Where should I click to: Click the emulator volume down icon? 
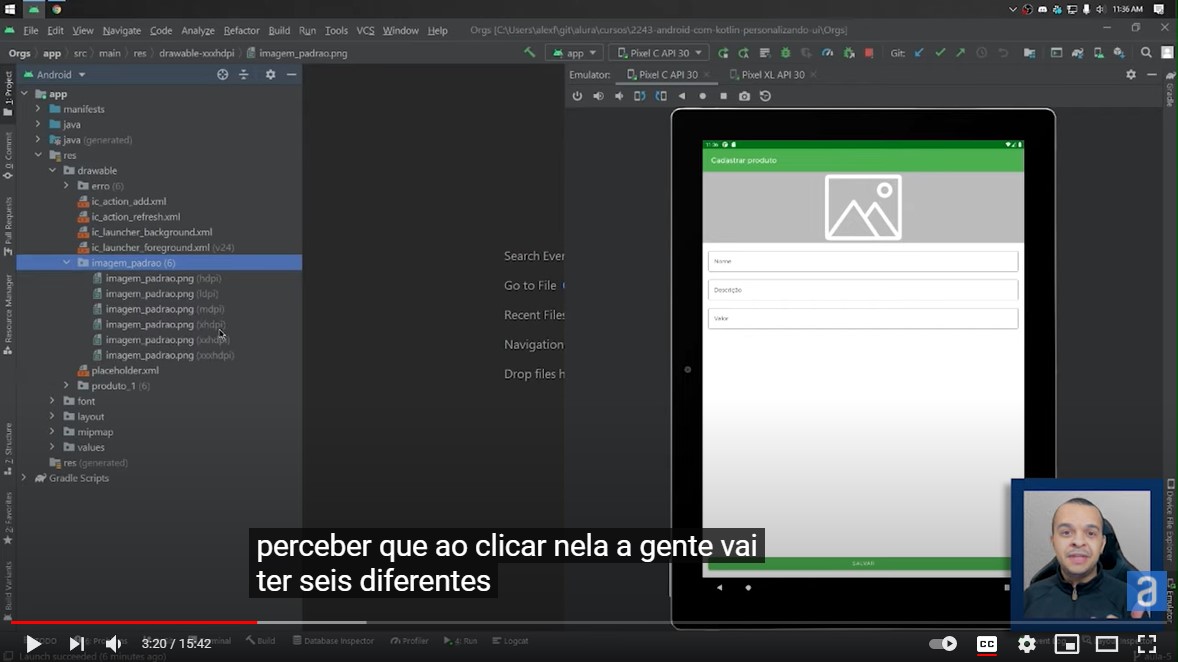(x=619, y=96)
